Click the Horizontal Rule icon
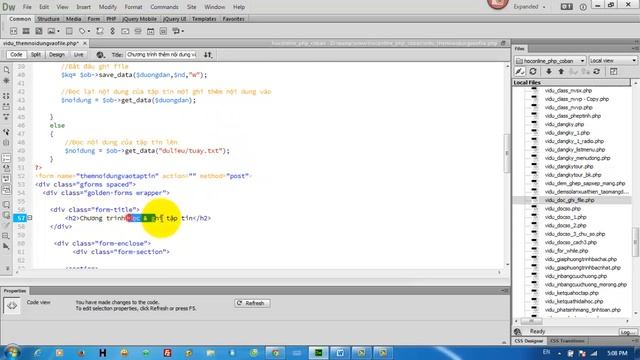The width and height of the screenshot is (640, 360). pos(138,31)
